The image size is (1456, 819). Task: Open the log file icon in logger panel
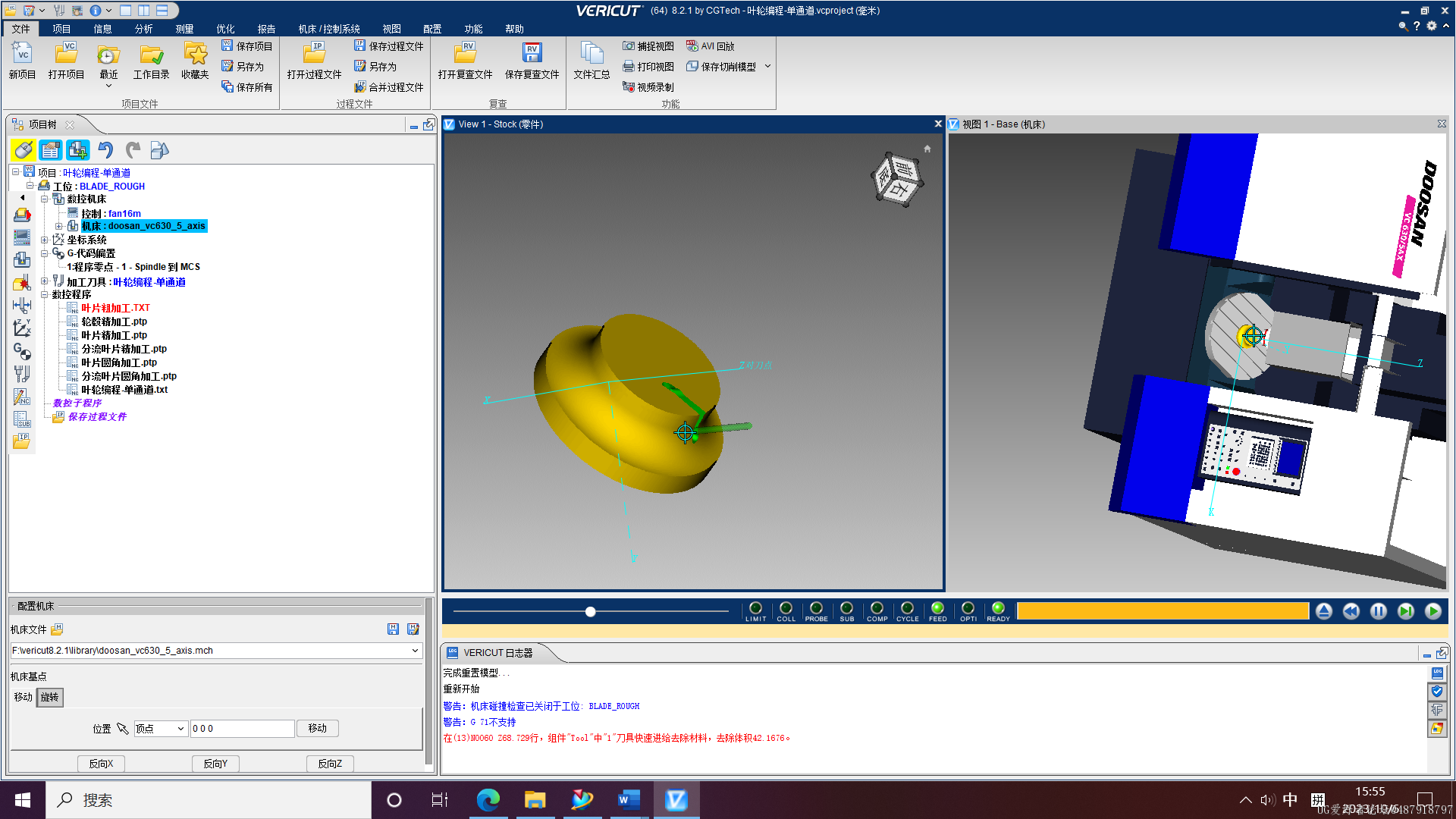(1437, 673)
